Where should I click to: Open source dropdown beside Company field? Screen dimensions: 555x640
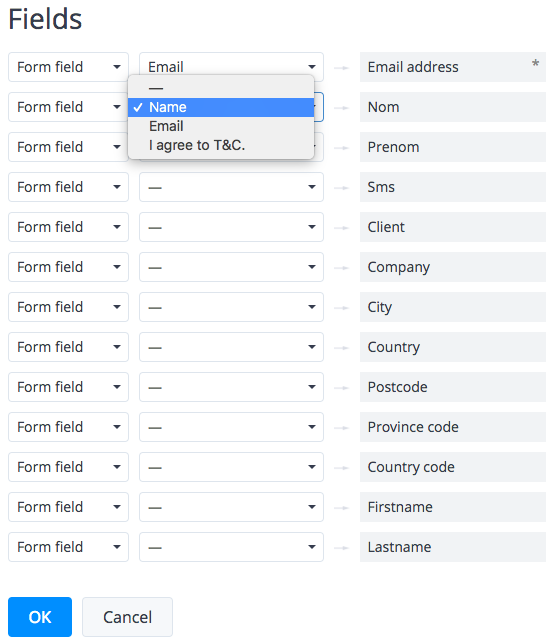point(231,267)
